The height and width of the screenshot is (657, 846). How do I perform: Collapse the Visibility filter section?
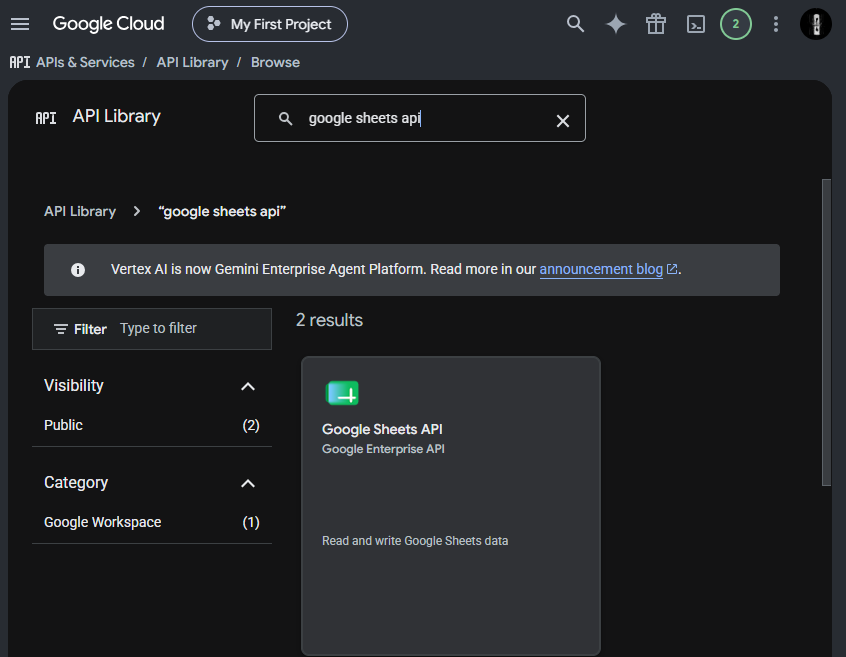pyautogui.click(x=248, y=386)
